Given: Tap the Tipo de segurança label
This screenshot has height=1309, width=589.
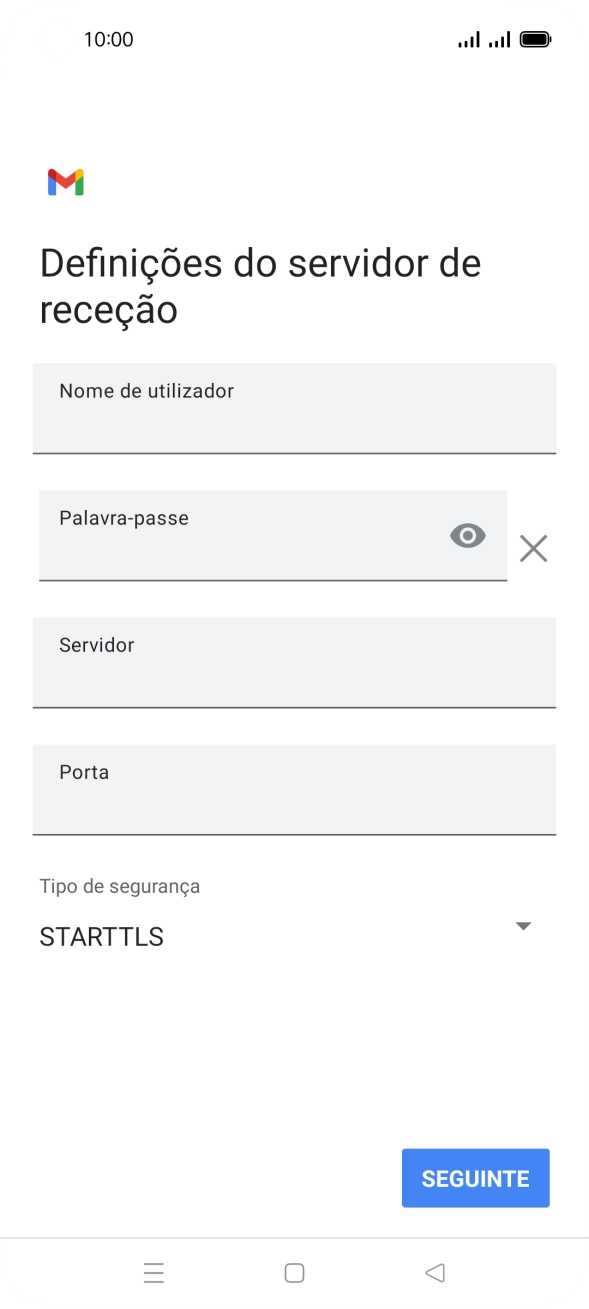Looking at the screenshot, I should (119, 886).
